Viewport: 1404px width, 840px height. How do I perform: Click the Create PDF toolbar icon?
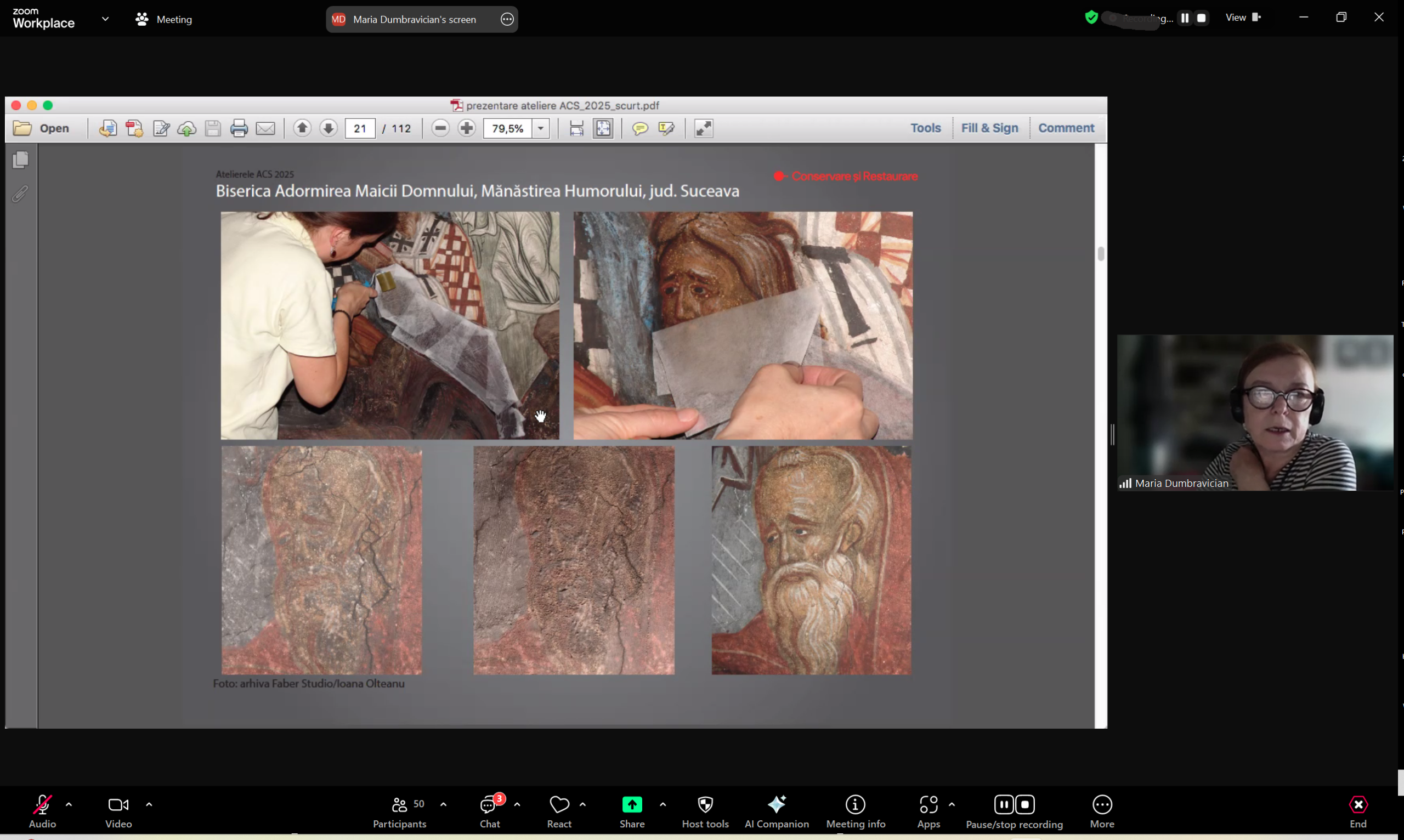(135, 128)
